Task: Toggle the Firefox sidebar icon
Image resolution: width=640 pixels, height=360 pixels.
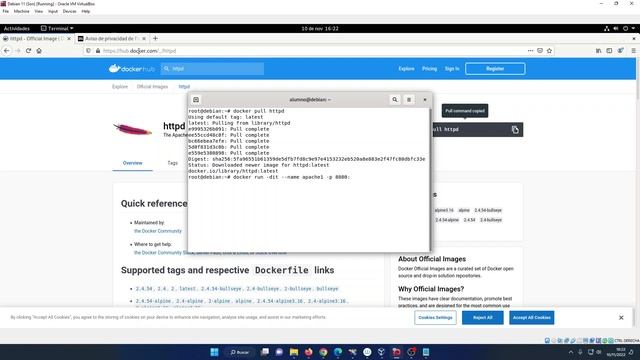Action: (x=609, y=51)
